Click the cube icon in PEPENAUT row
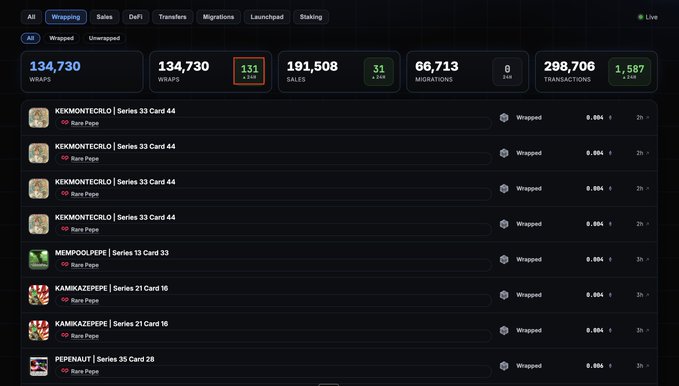 [x=504, y=366]
